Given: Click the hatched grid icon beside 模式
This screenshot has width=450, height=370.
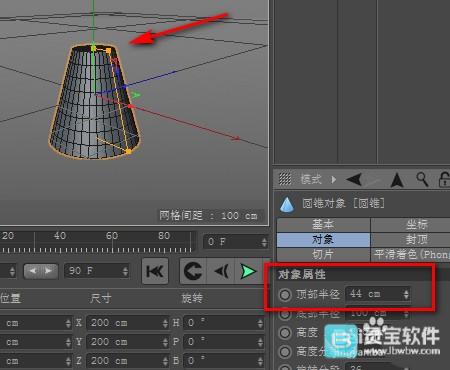Looking at the screenshot, I should point(285,179).
